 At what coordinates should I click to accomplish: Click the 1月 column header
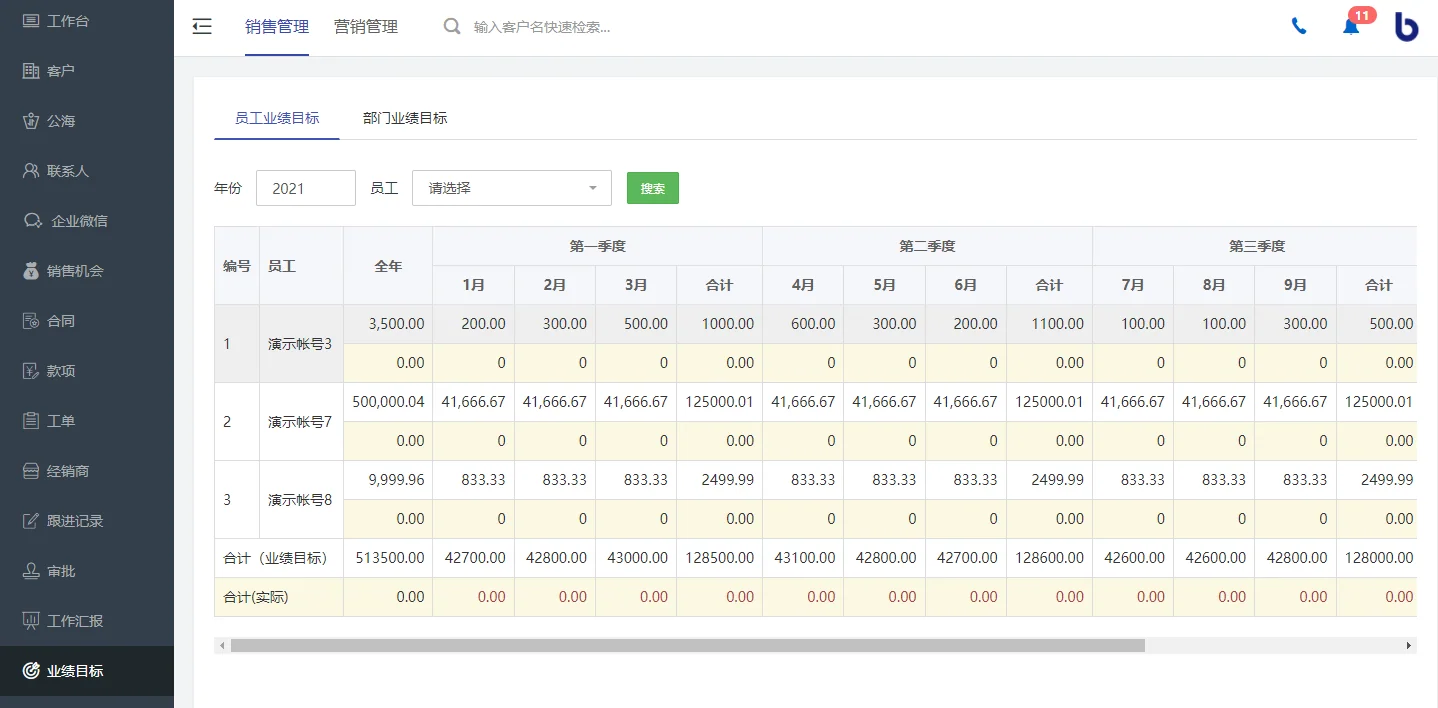point(474,285)
